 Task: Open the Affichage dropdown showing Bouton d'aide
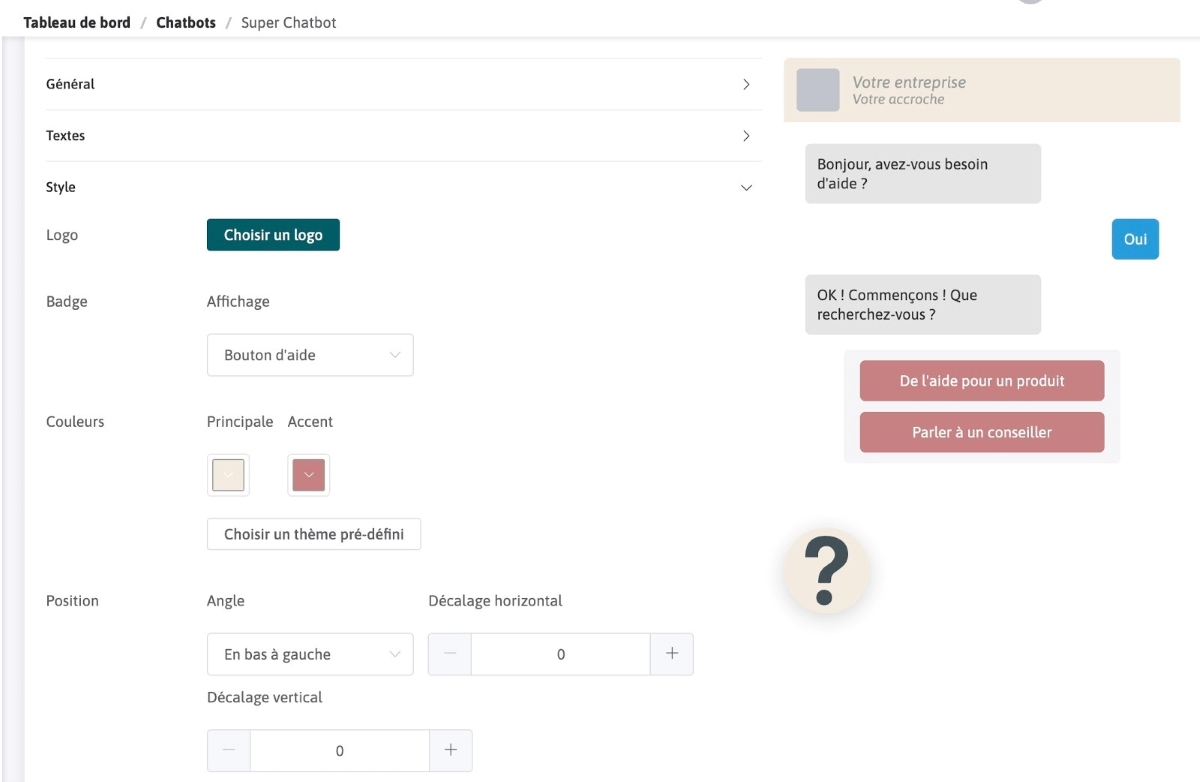(310, 355)
